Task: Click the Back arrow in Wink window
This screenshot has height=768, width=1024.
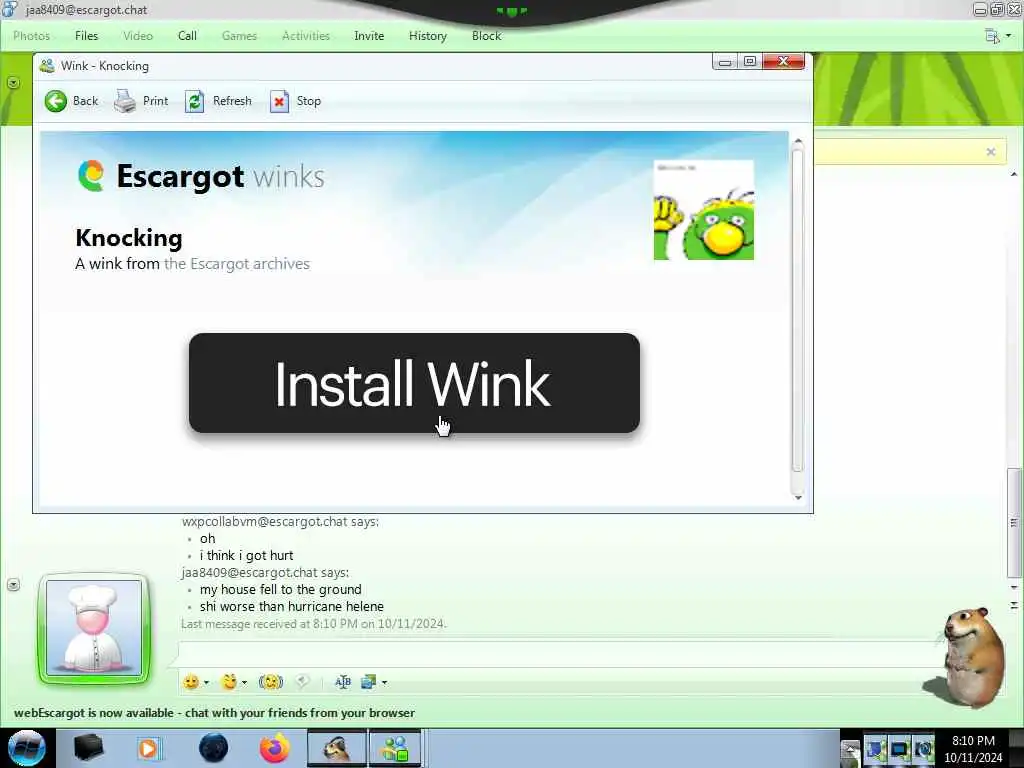Action: point(71,101)
